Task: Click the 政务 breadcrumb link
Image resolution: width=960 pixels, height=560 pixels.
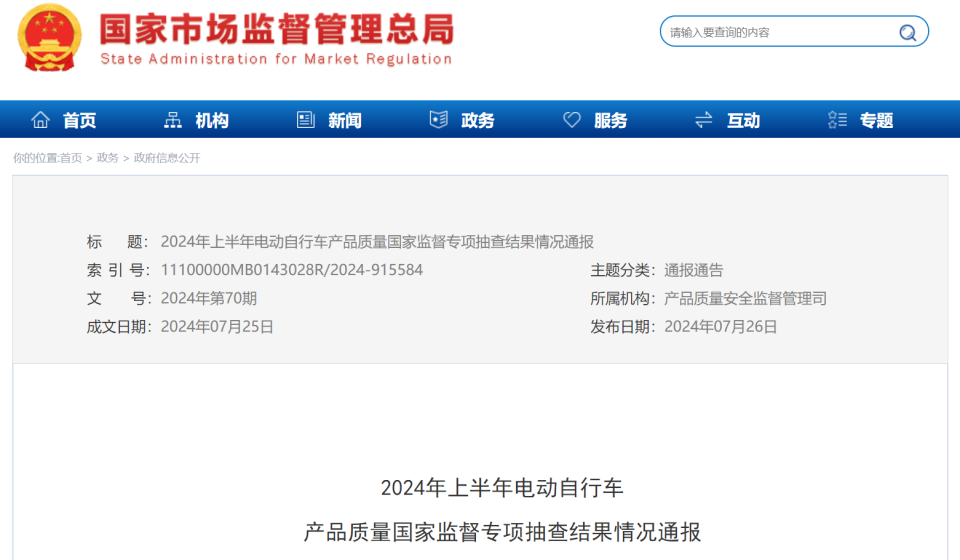Action: click(x=108, y=158)
